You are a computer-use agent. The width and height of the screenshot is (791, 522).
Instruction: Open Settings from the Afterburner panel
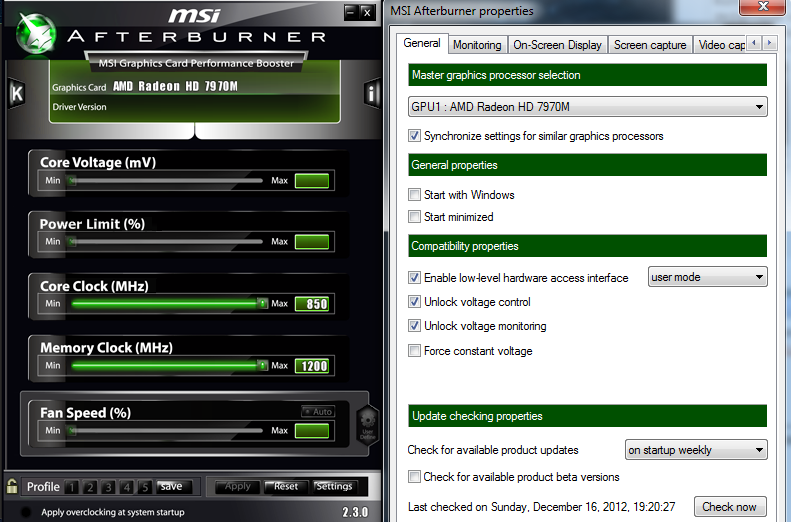point(334,486)
